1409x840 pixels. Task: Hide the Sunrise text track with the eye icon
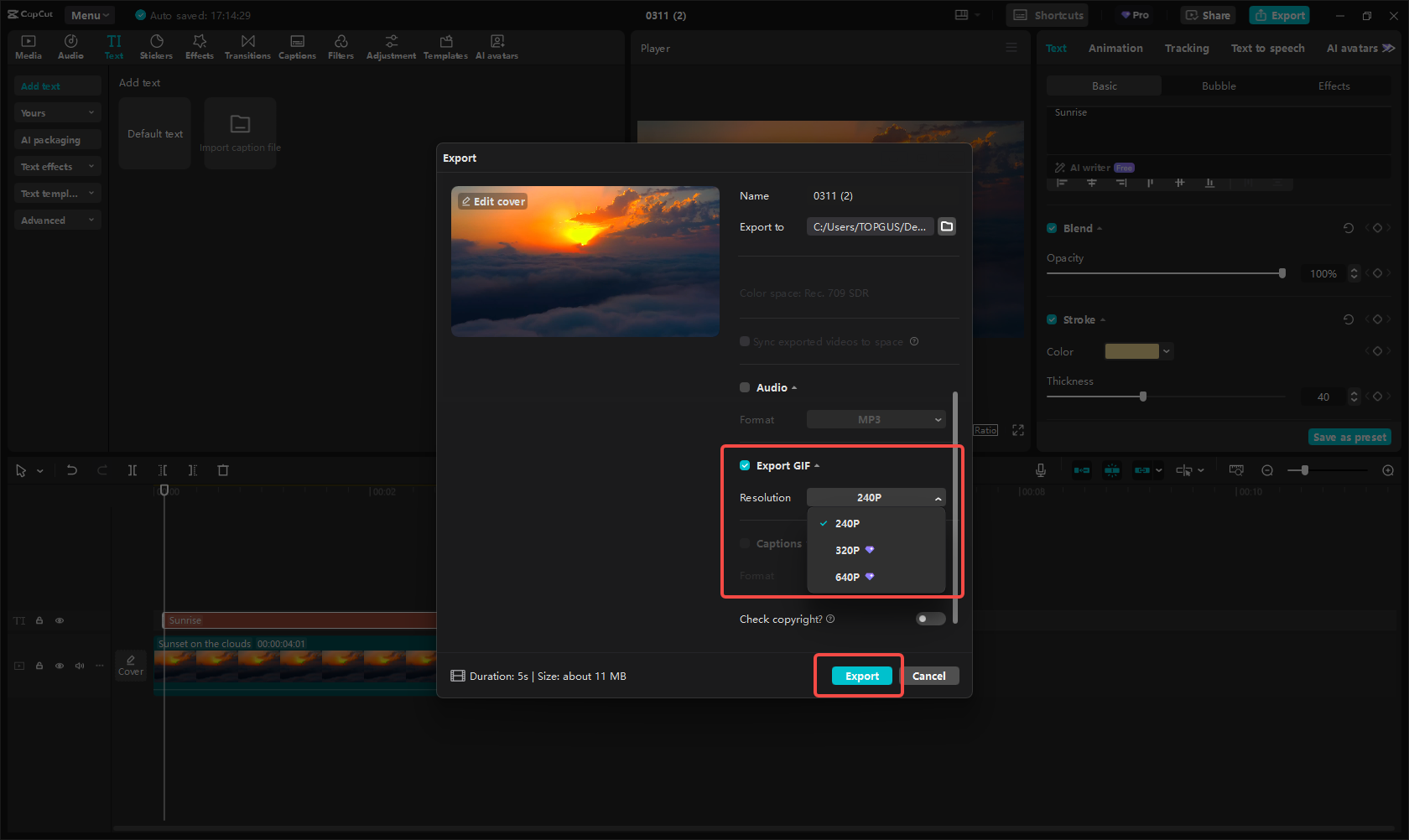point(60,620)
